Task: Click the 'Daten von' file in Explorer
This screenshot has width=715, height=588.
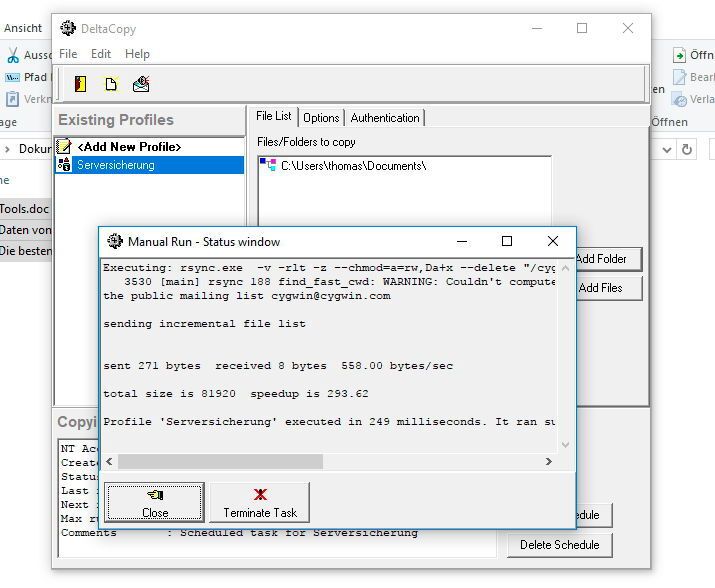Action: pos(26,230)
